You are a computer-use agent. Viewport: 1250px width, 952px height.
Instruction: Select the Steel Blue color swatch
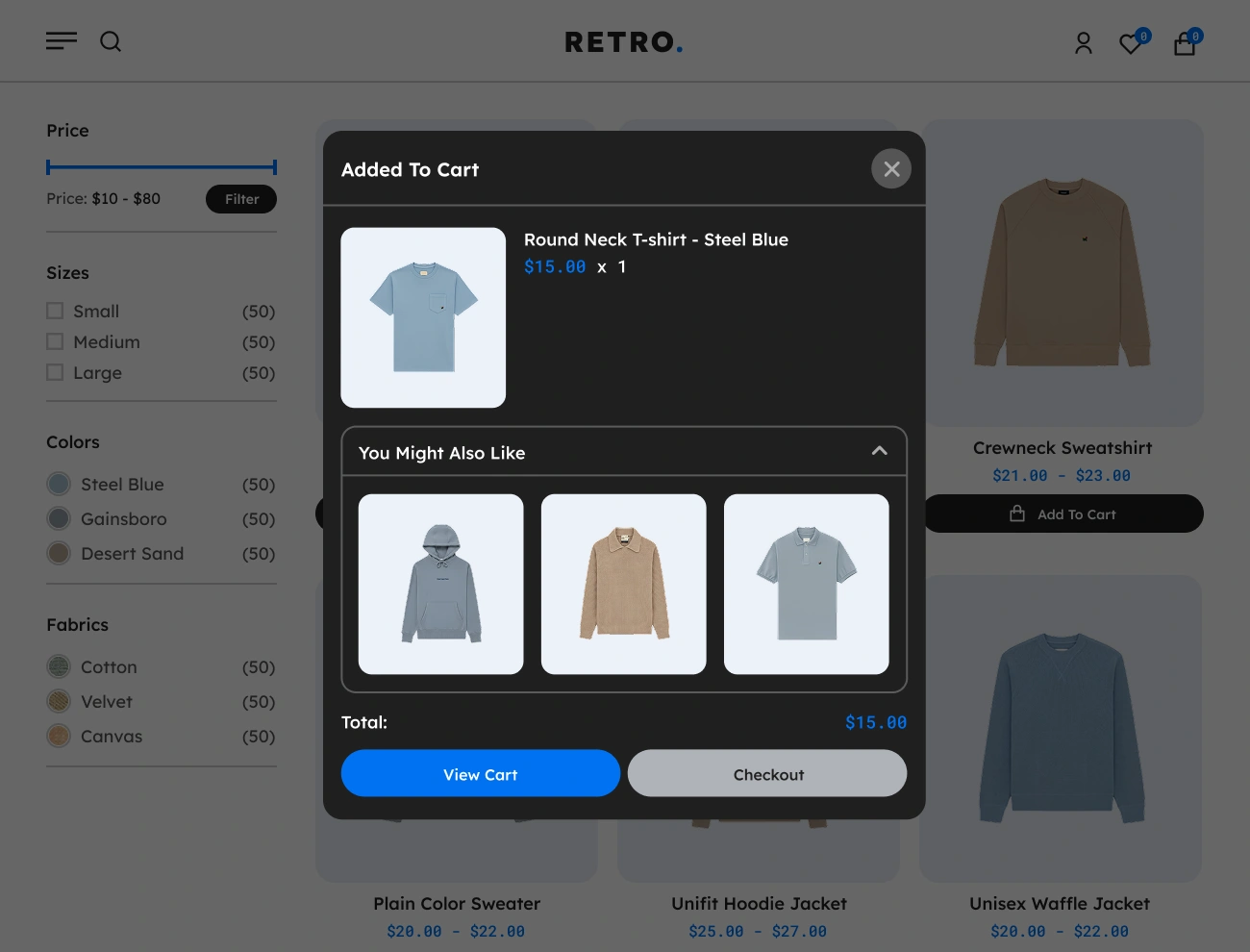[x=59, y=484]
